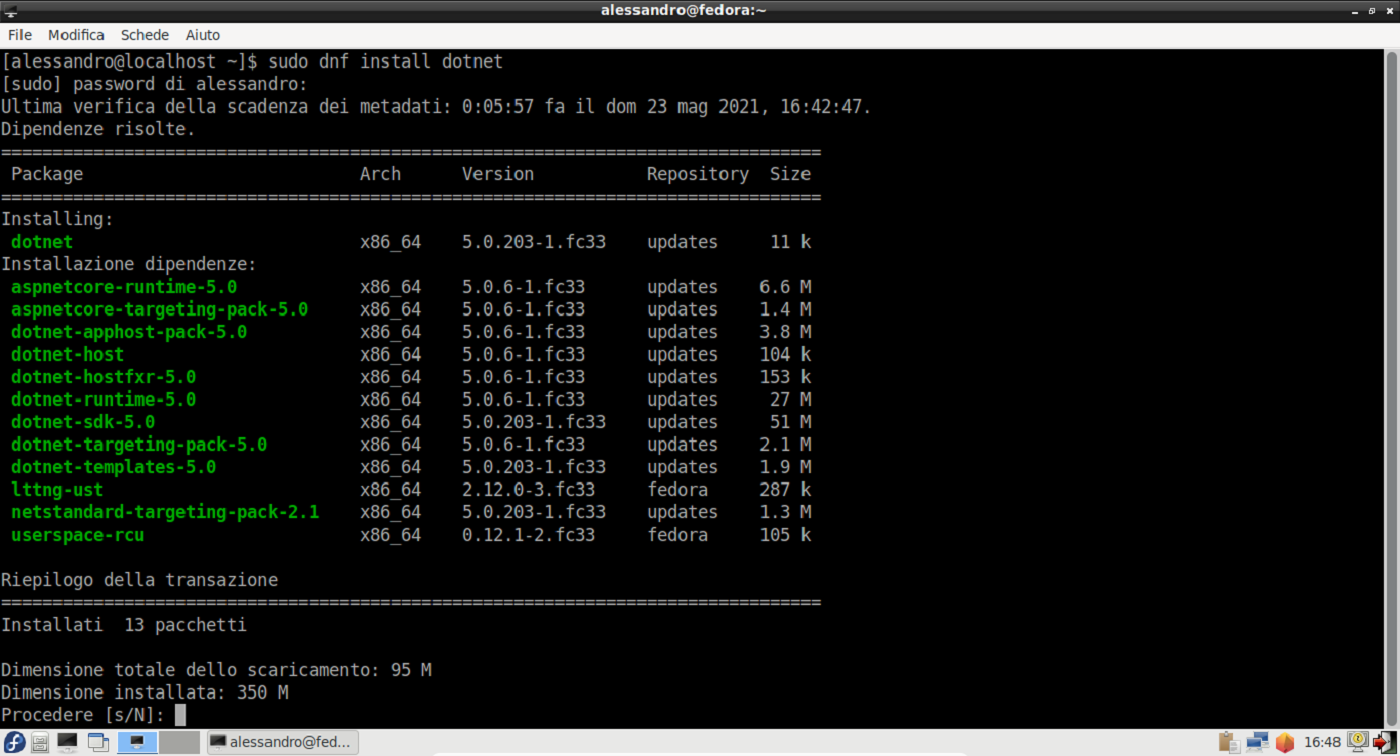
Task: Switch to the second empty workspace
Action: [179, 742]
